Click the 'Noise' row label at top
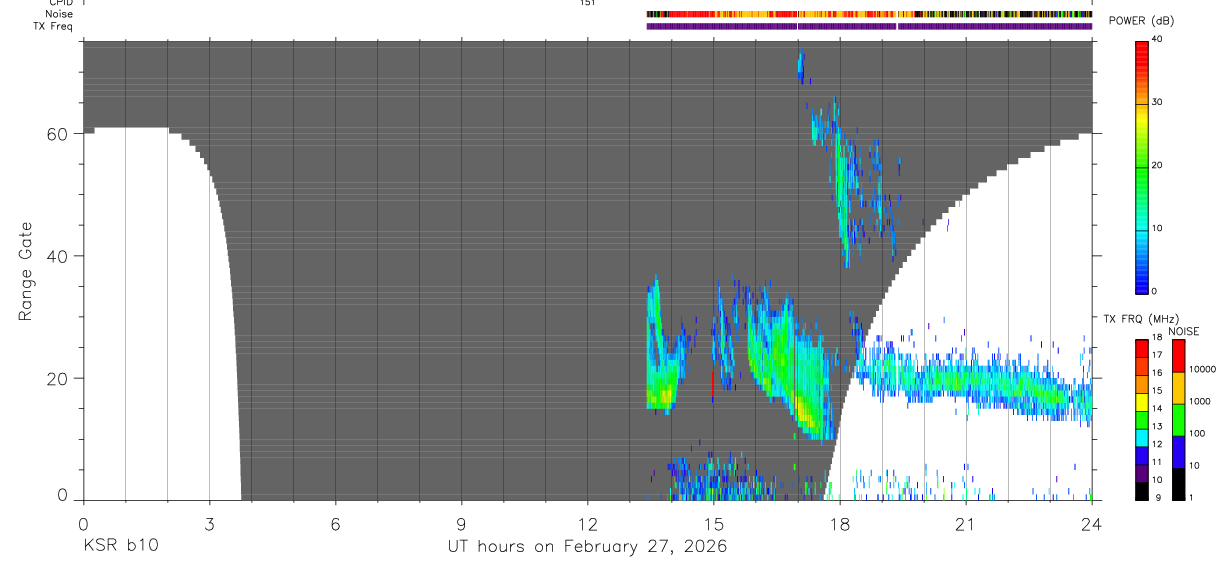 click(x=59, y=14)
